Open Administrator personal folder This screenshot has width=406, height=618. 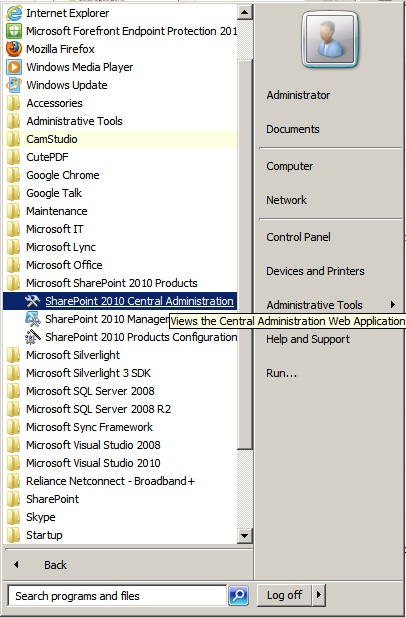pos(298,95)
